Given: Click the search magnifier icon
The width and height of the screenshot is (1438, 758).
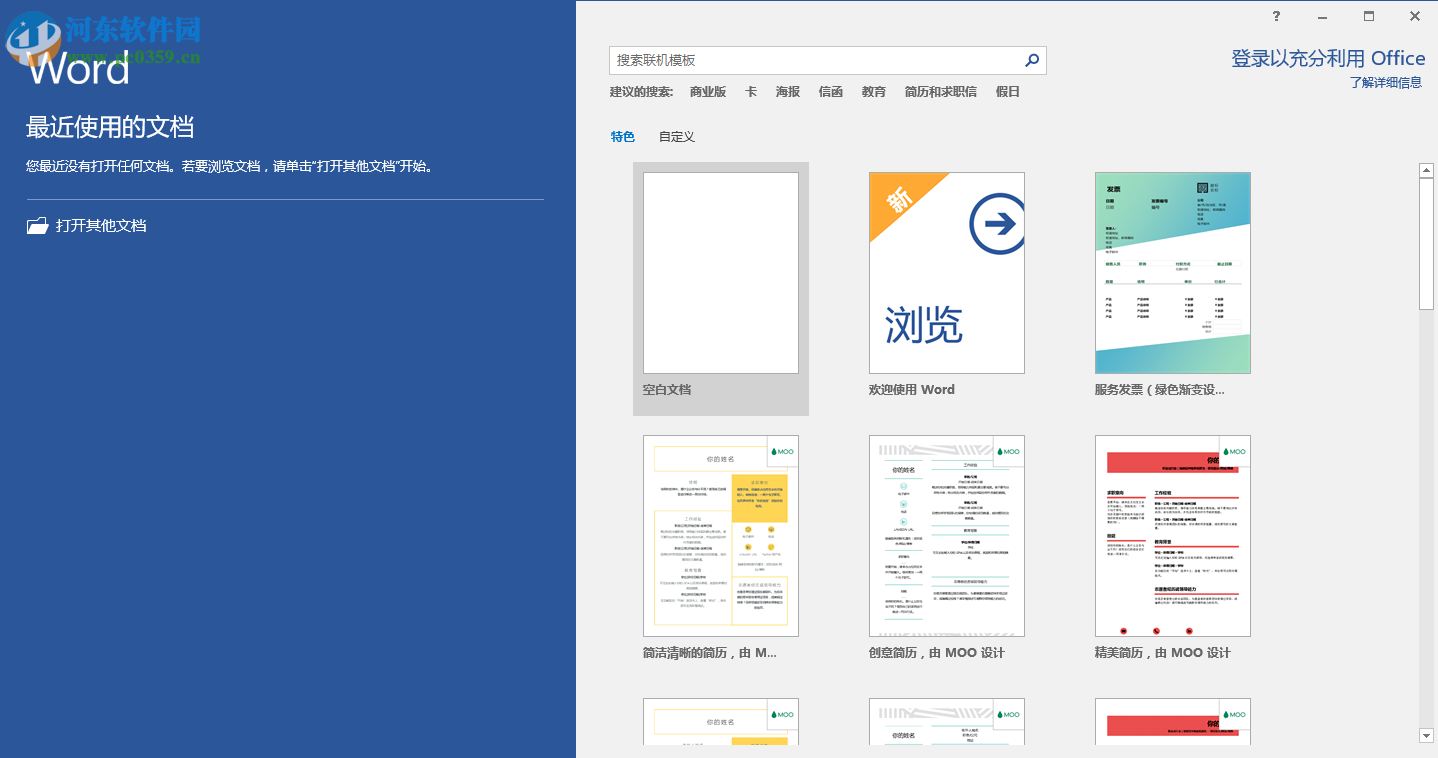Looking at the screenshot, I should (1031, 60).
